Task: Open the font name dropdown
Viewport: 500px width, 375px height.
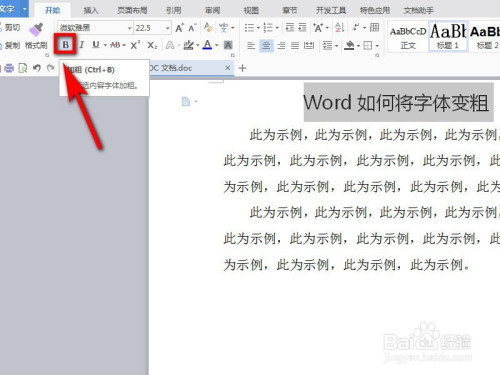Action: coord(130,28)
